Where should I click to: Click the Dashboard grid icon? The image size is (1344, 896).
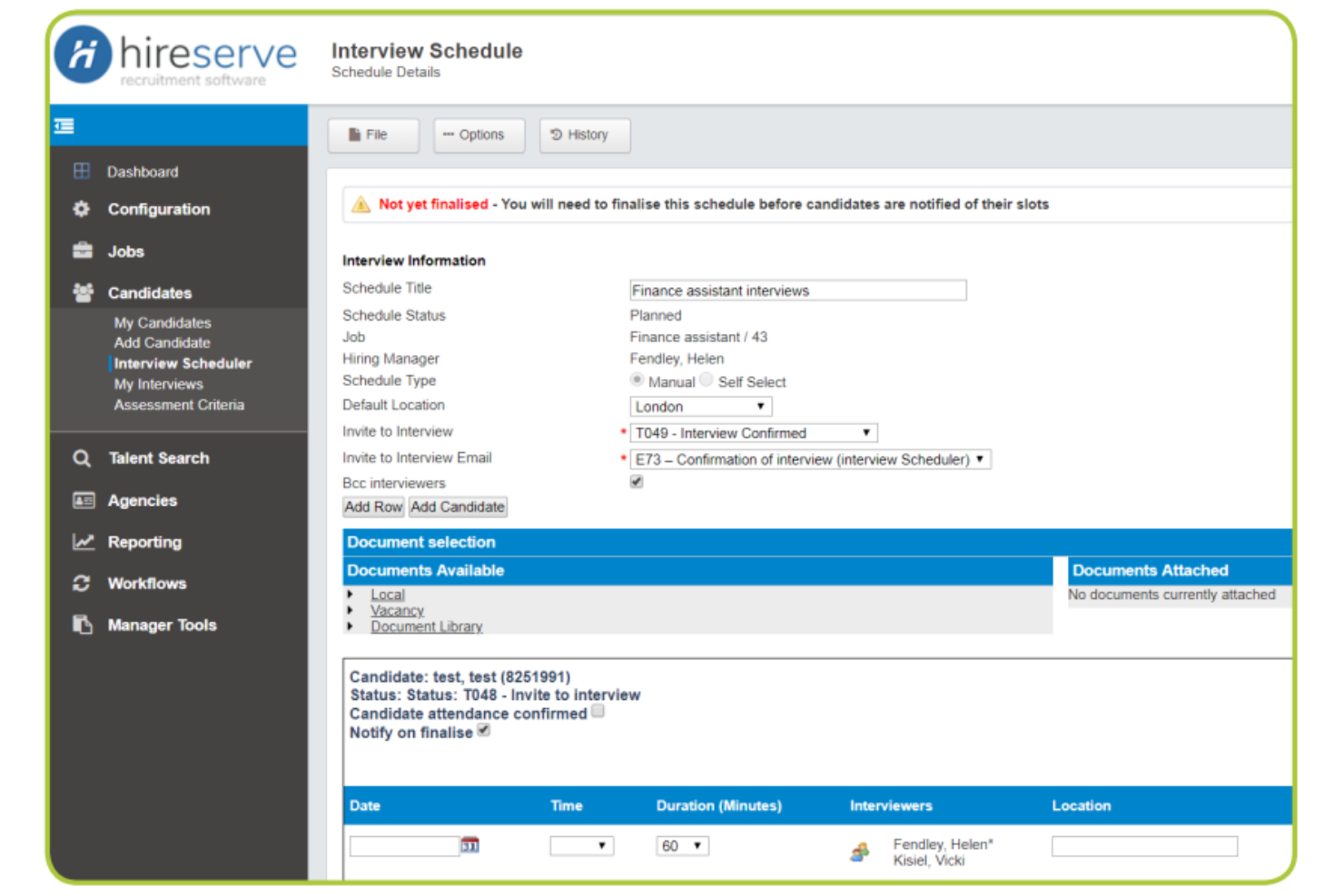coord(82,171)
